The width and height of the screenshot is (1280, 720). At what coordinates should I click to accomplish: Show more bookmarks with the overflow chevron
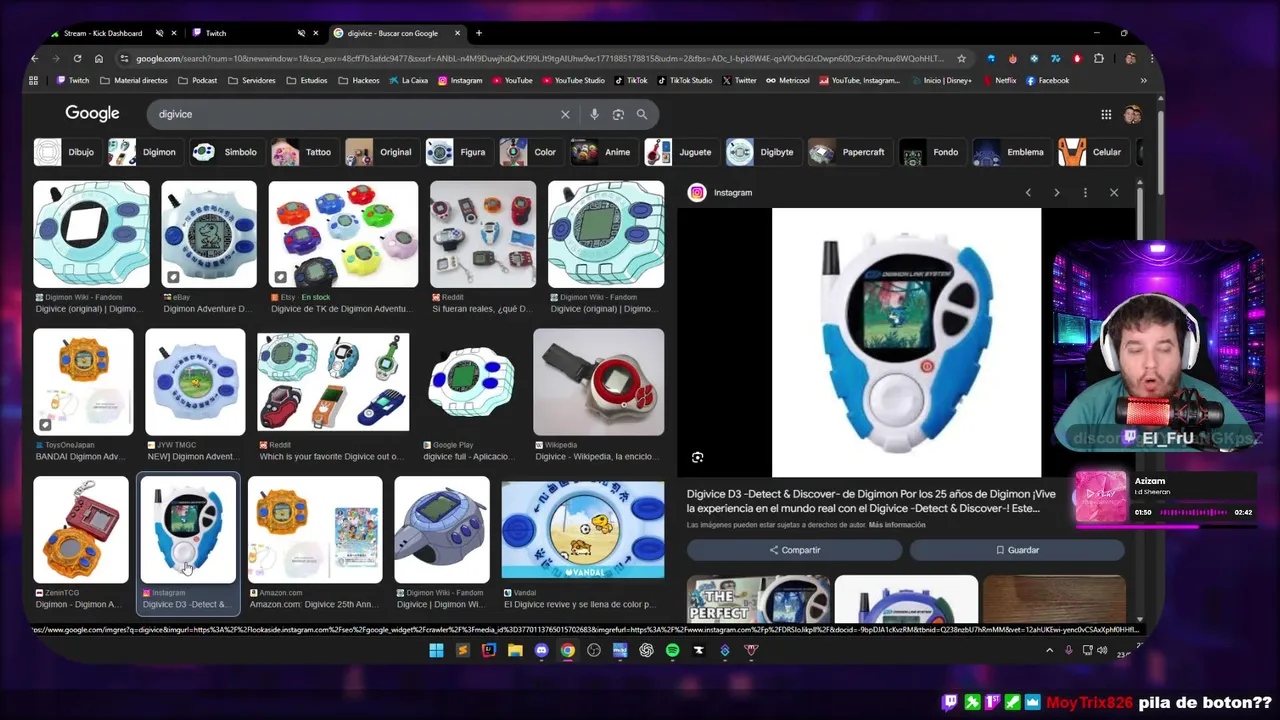coord(1143,80)
